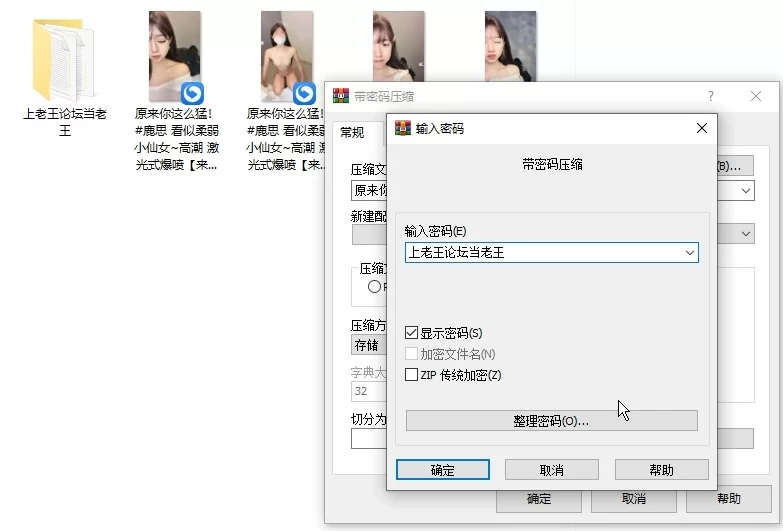The height and width of the screenshot is (531, 783).
Task: Uncheck the 显示密码(S) checkbox
Action: pos(412,332)
